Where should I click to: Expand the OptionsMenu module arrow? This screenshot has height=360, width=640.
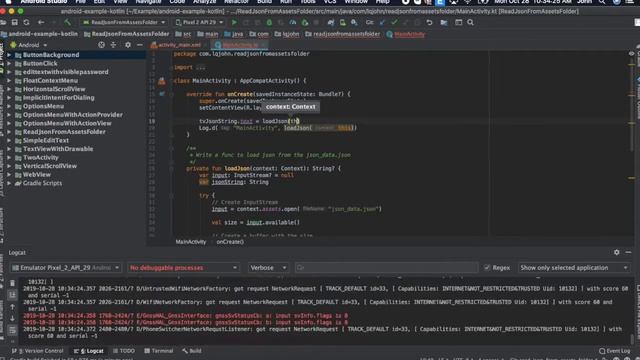(x=9, y=106)
